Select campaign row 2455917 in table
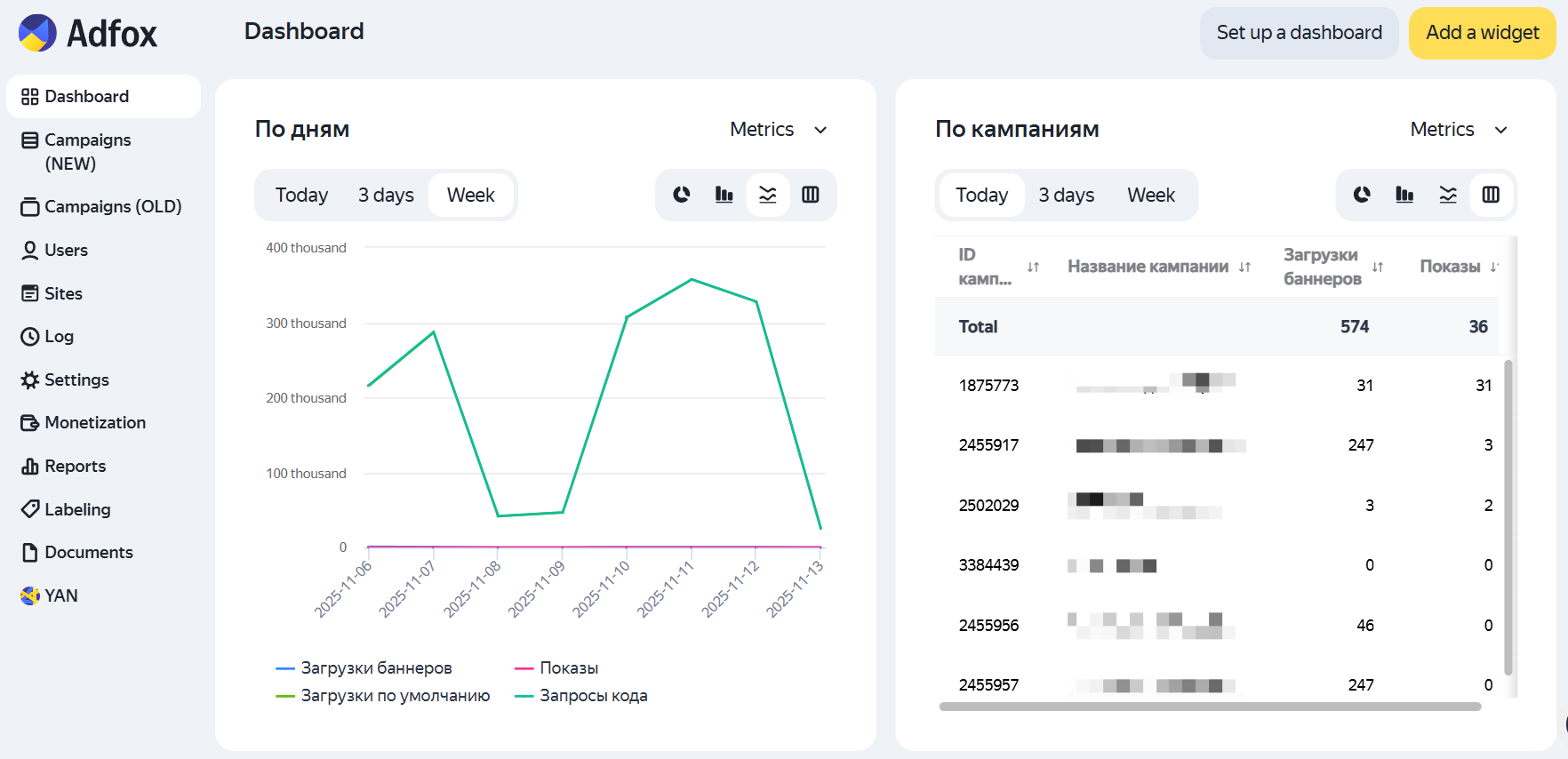 tap(988, 445)
